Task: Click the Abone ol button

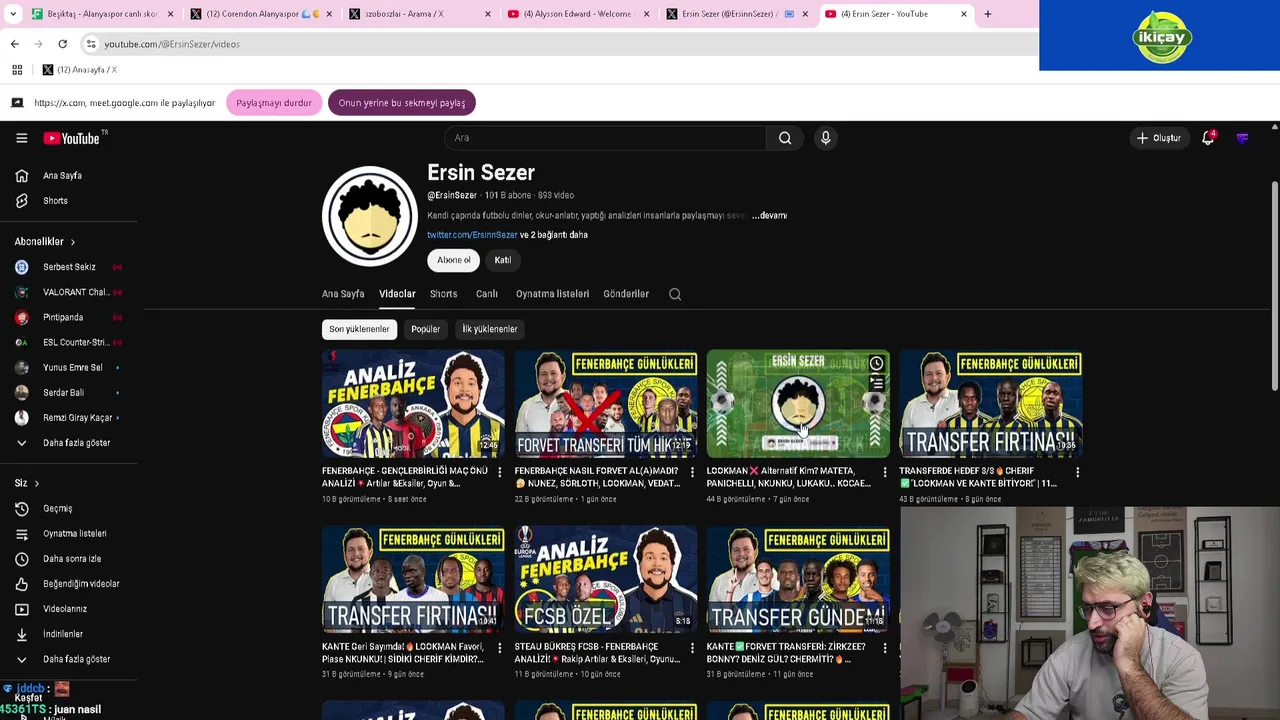Action: pos(453,260)
